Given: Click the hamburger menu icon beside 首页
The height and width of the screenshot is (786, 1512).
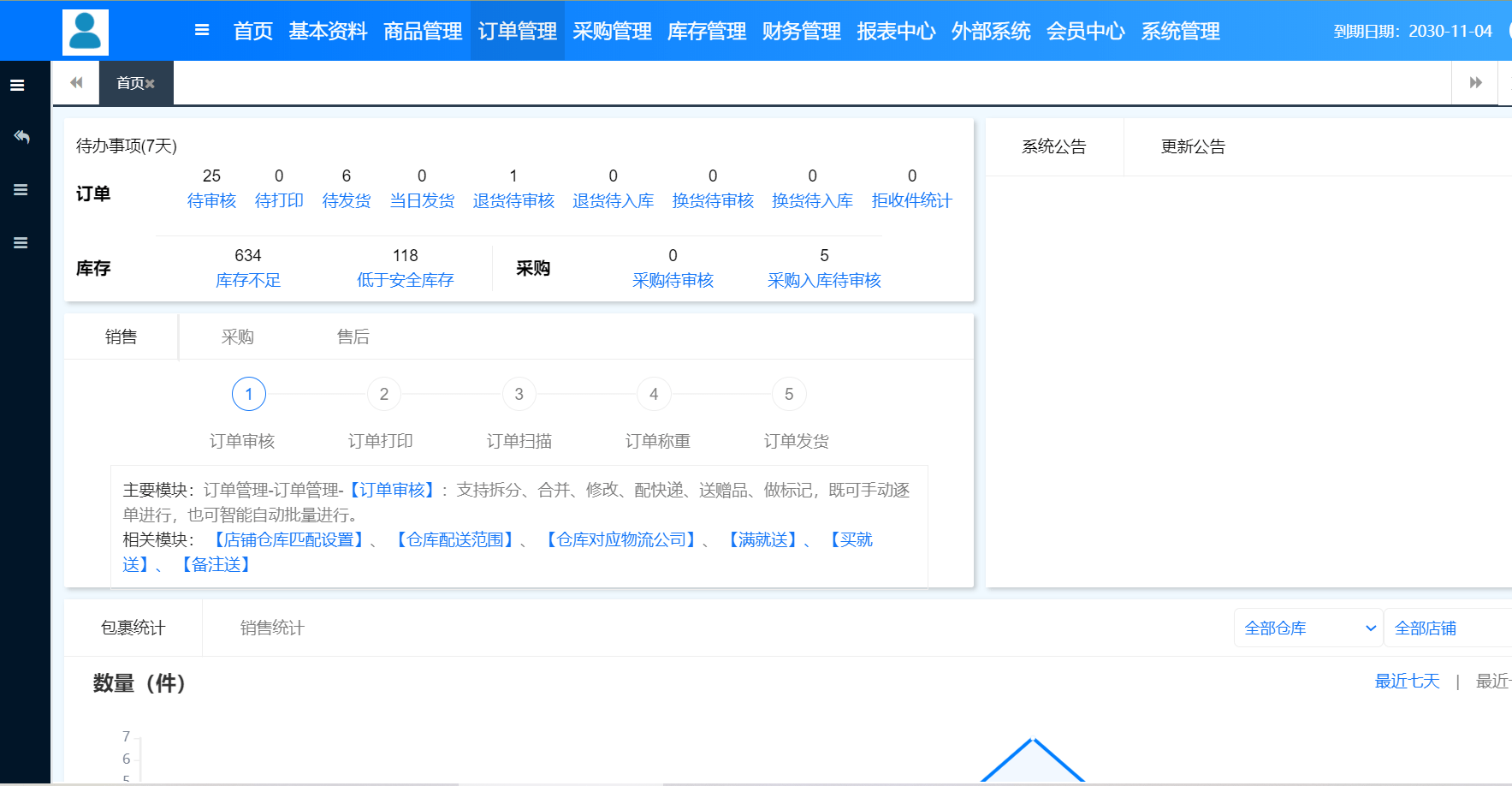Looking at the screenshot, I should click(x=202, y=29).
